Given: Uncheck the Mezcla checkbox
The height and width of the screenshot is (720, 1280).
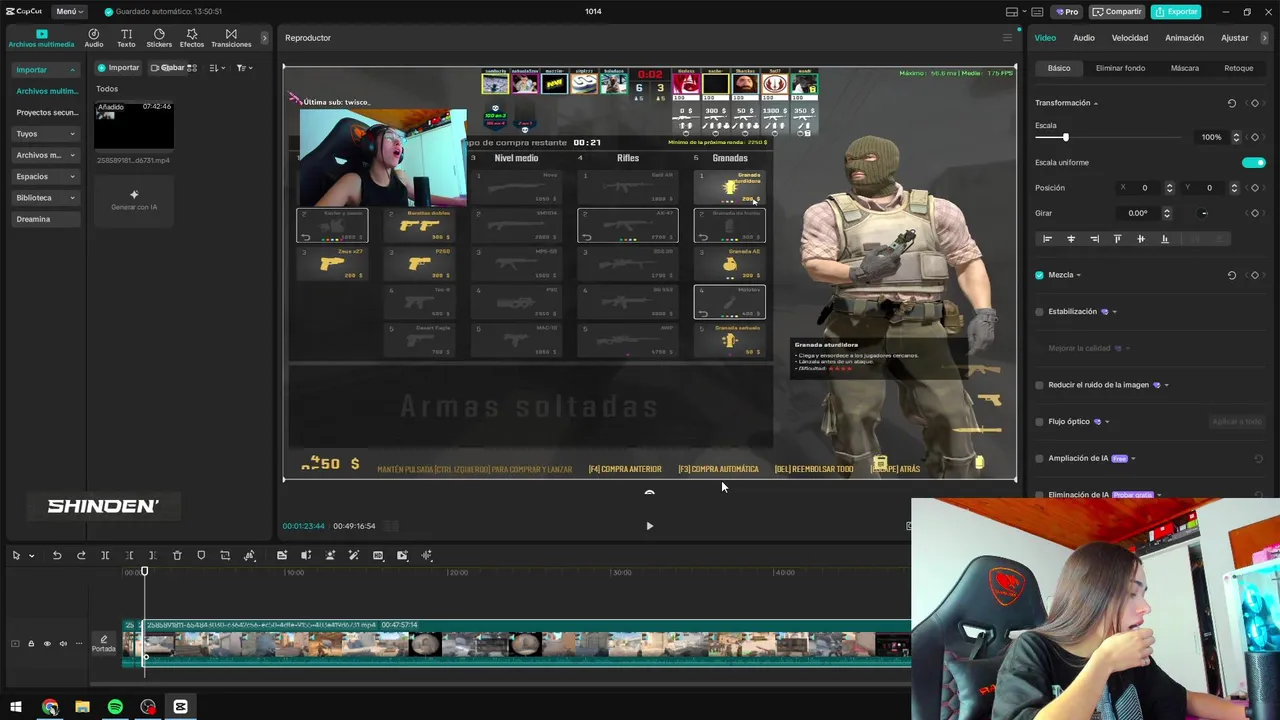Looking at the screenshot, I should pos(1039,275).
